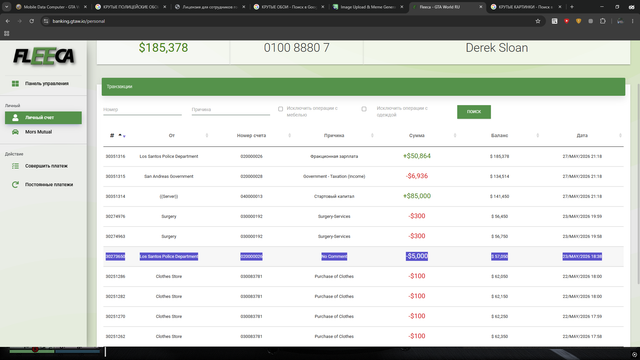Open Личный счет in the sidebar
This screenshot has height=360, width=640.
click(43, 118)
